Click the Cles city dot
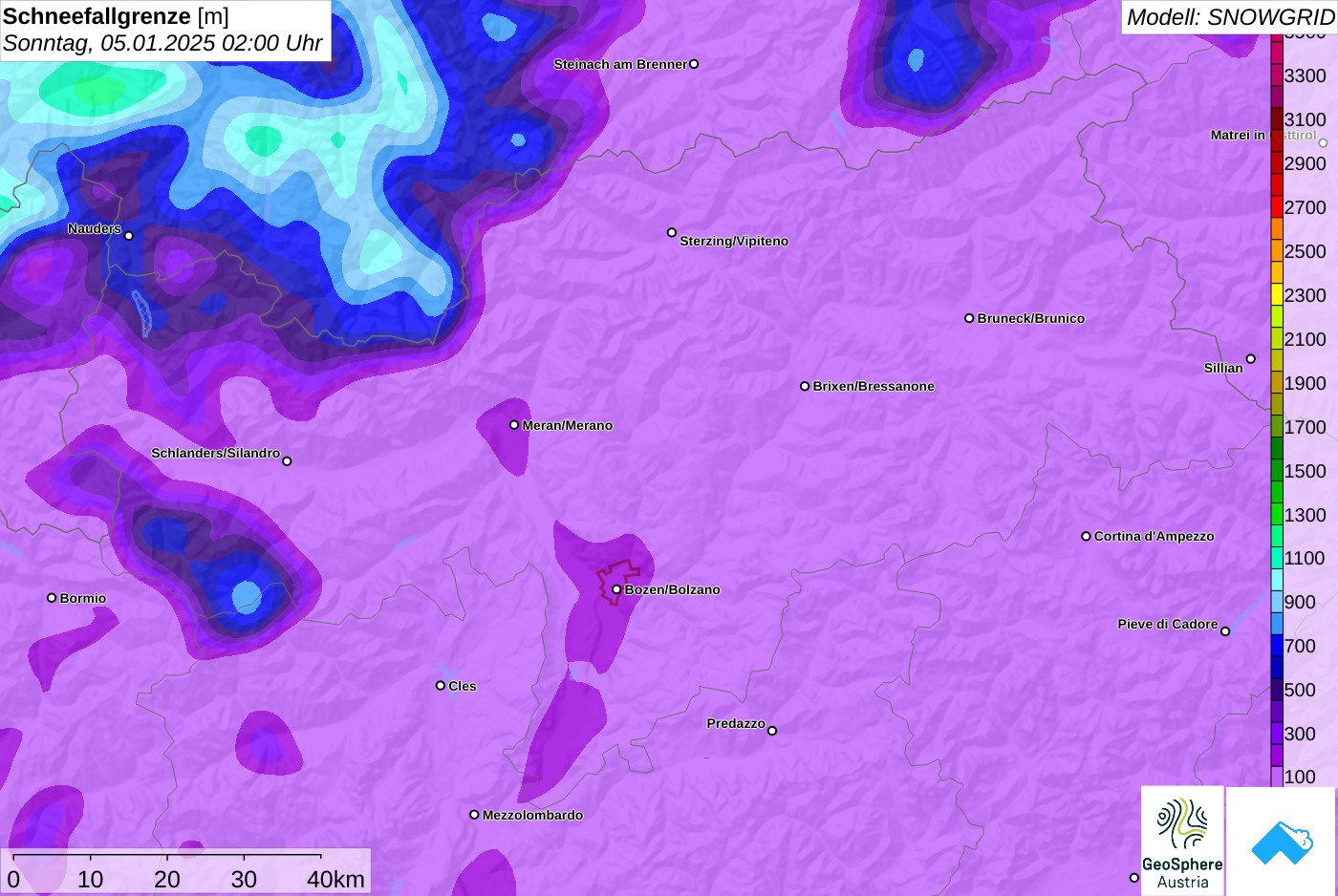Viewport: 1338px width, 896px height. coord(441,685)
